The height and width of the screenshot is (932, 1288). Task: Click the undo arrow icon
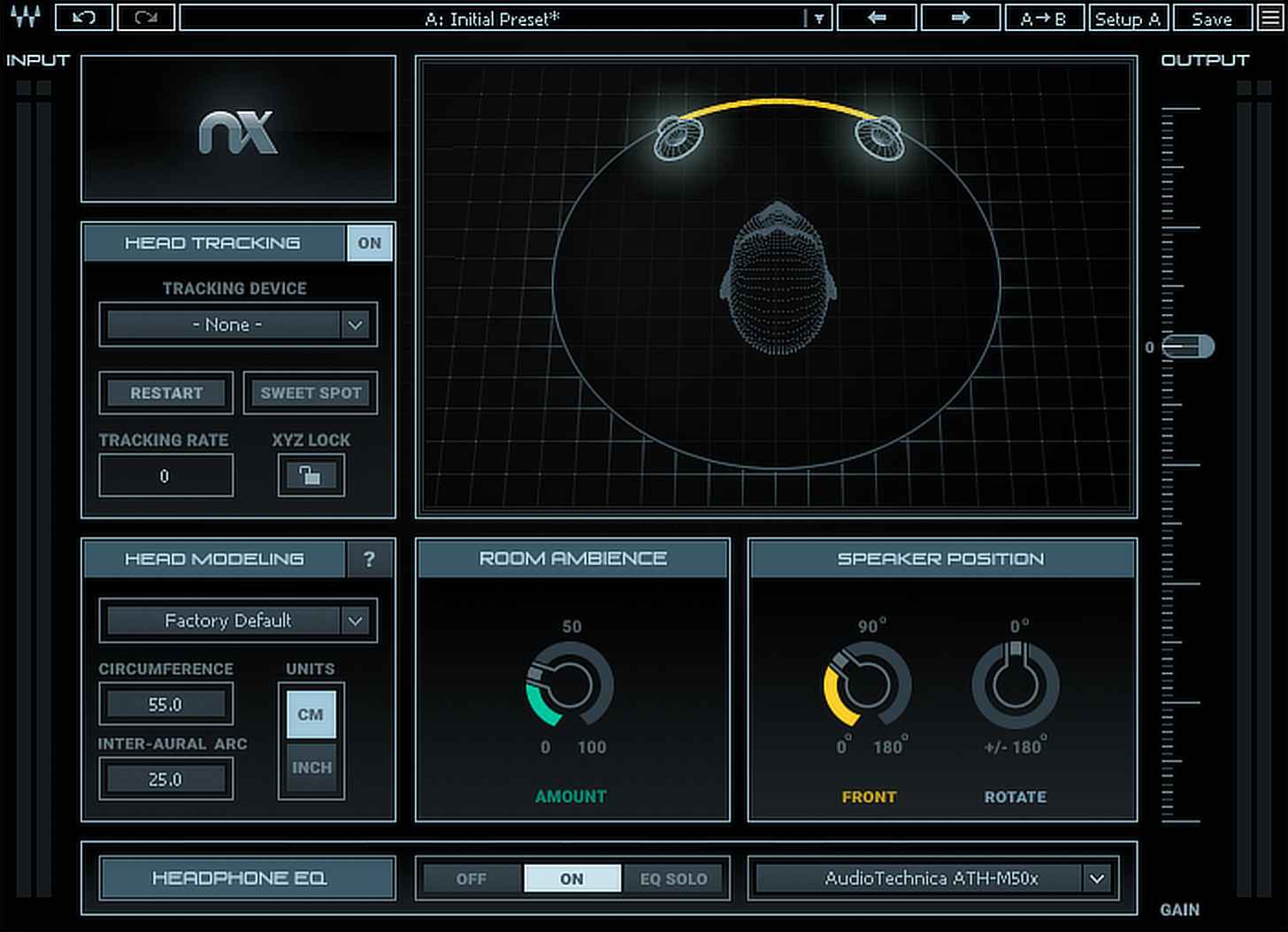coord(82,18)
